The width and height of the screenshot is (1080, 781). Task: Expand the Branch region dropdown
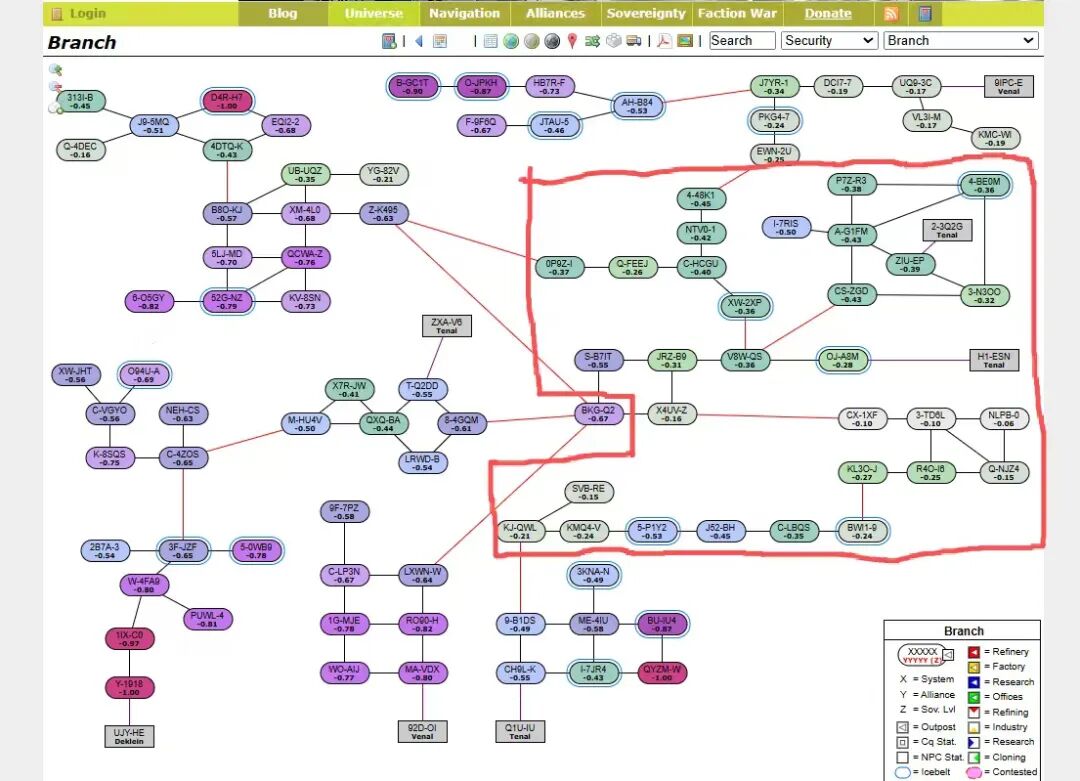(x=961, y=41)
